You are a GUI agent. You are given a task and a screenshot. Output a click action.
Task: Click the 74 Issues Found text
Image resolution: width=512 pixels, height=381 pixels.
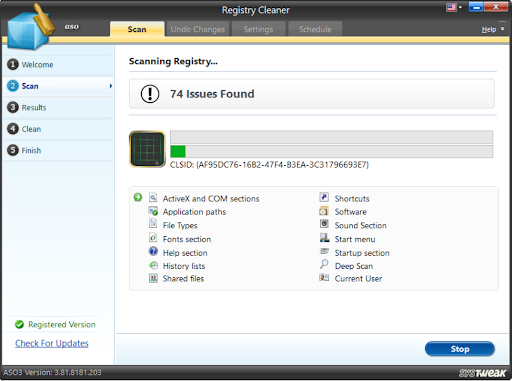[x=212, y=94]
